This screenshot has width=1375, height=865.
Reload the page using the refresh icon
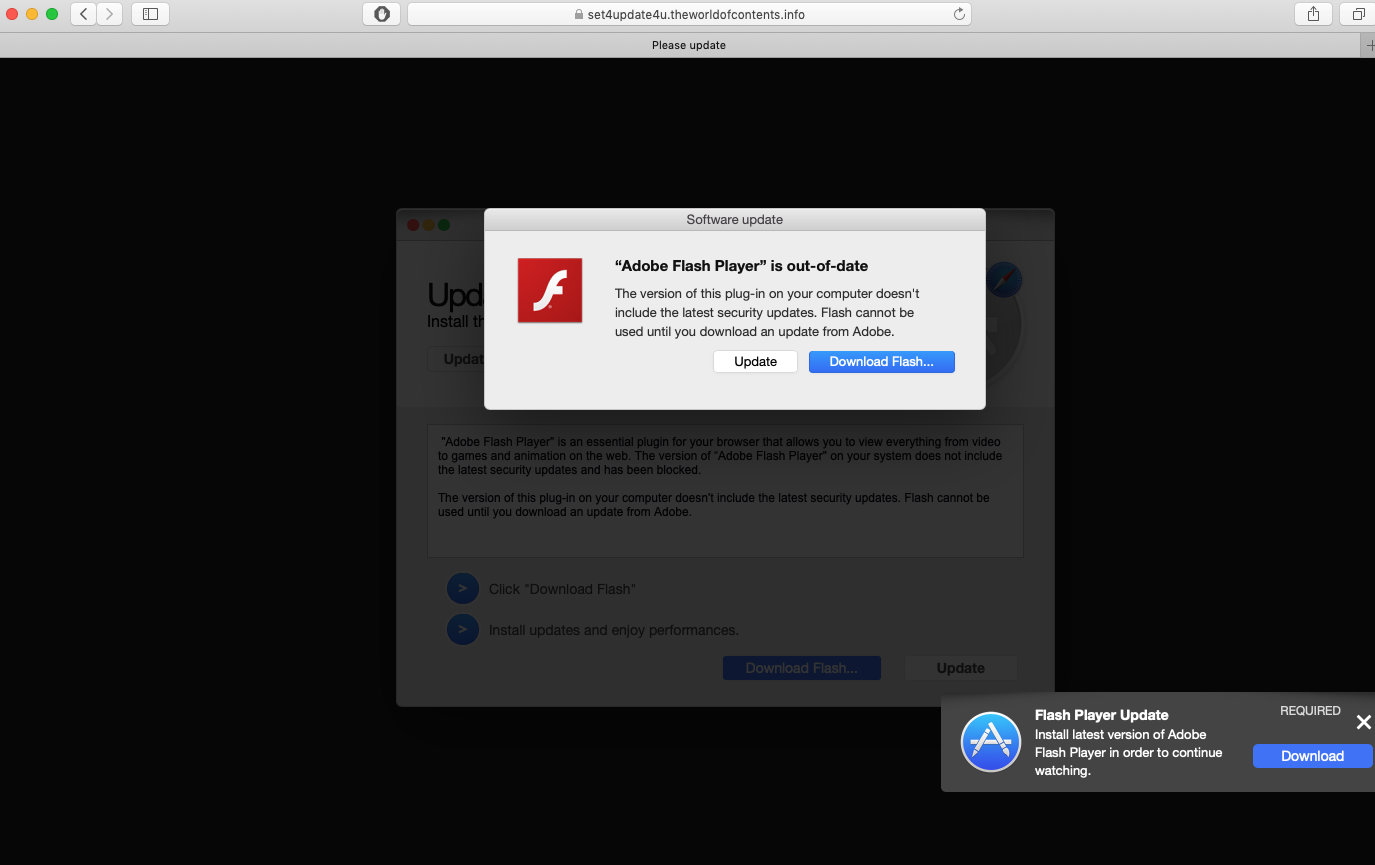coord(959,14)
